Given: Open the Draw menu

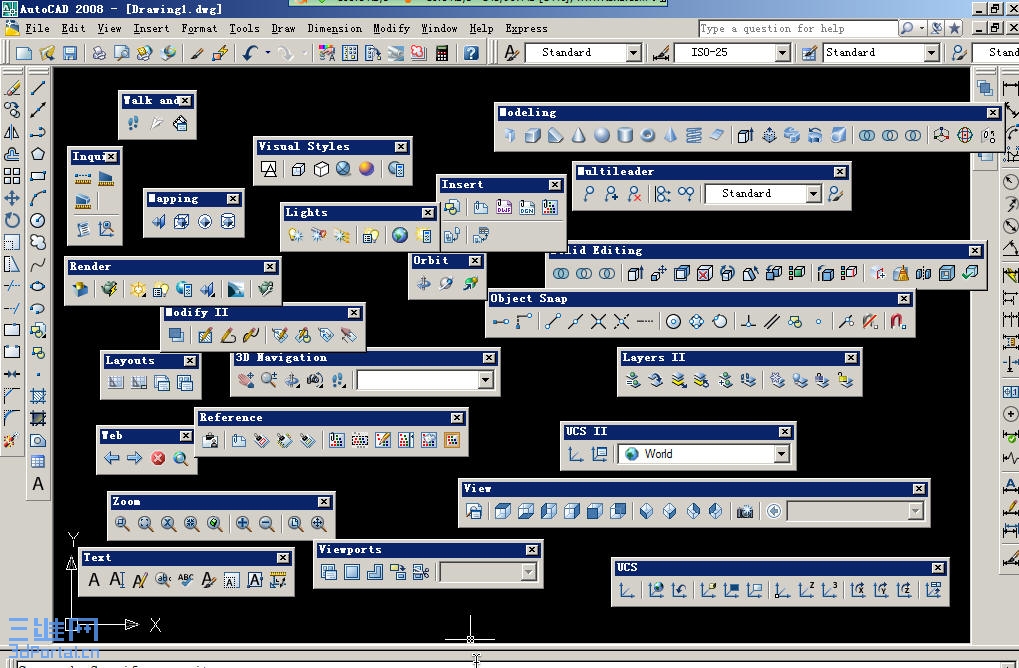Looking at the screenshot, I should (x=283, y=29).
